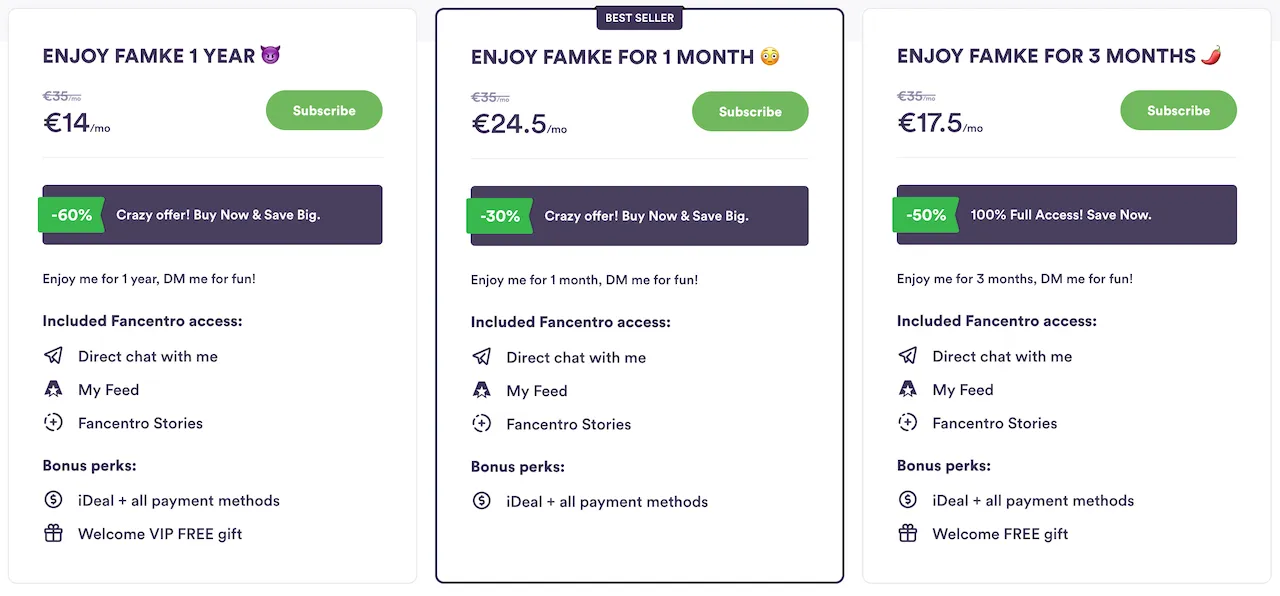This screenshot has height=596, width=1280.
Task: Click the €24.5/mo price
Action: [x=519, y=124]
